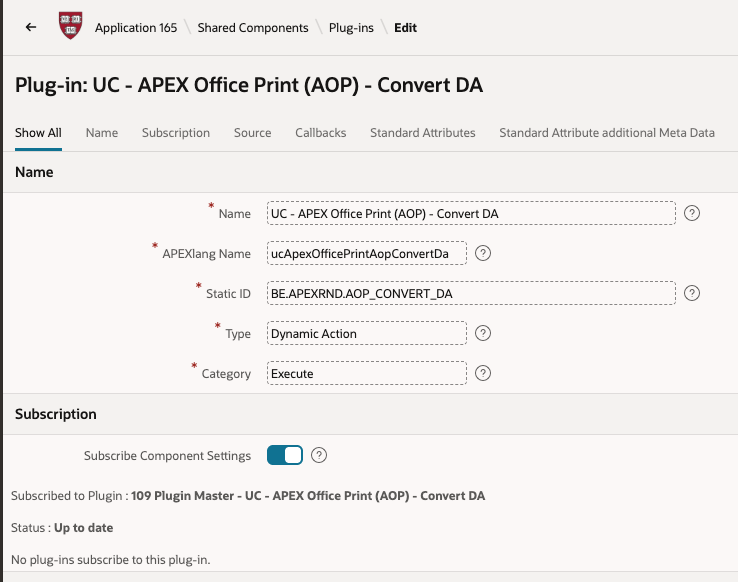This screenshot has width=738, height=582.
Task: Click the Name section heading
Action: click(x=34, y=172)
